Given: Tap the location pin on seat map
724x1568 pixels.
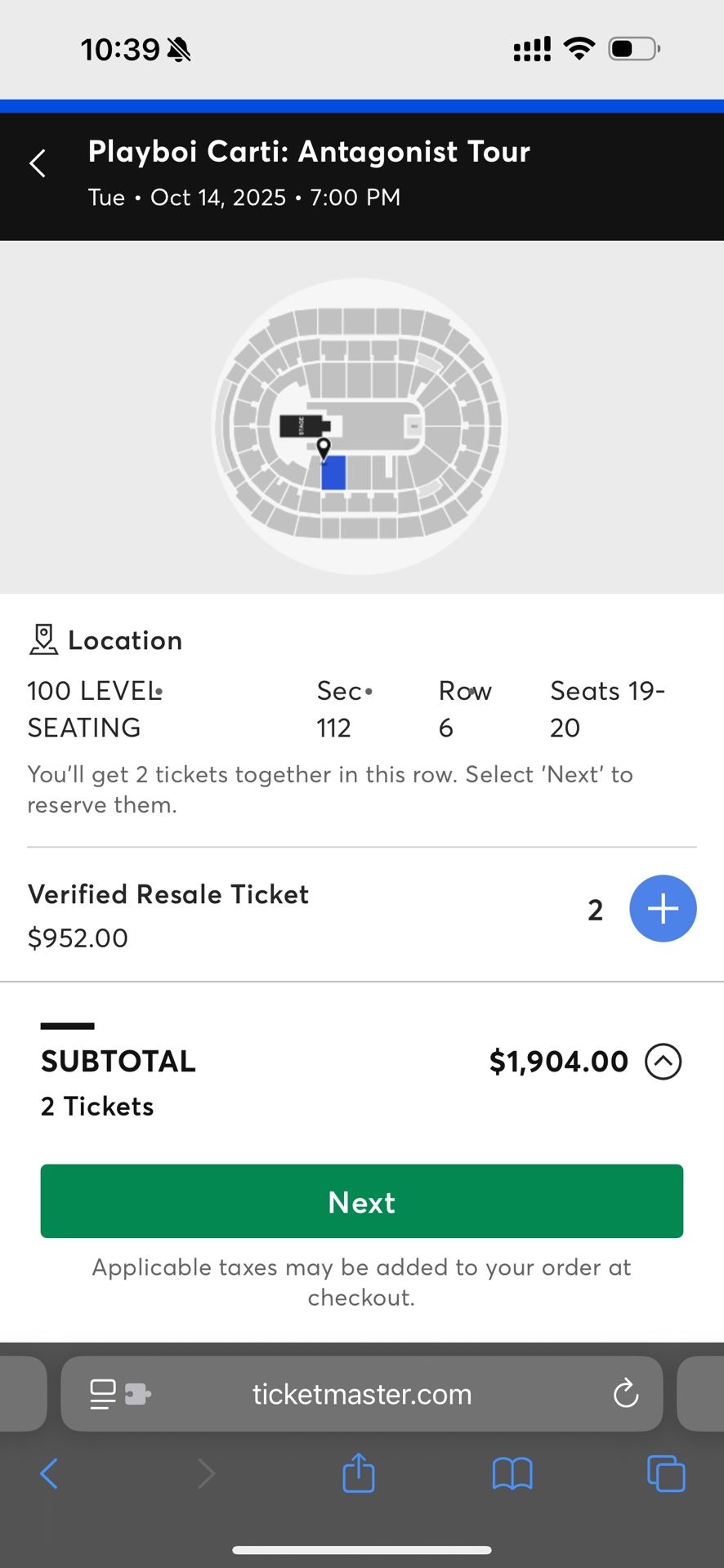Looking at the screenshot, I should 324,448.
